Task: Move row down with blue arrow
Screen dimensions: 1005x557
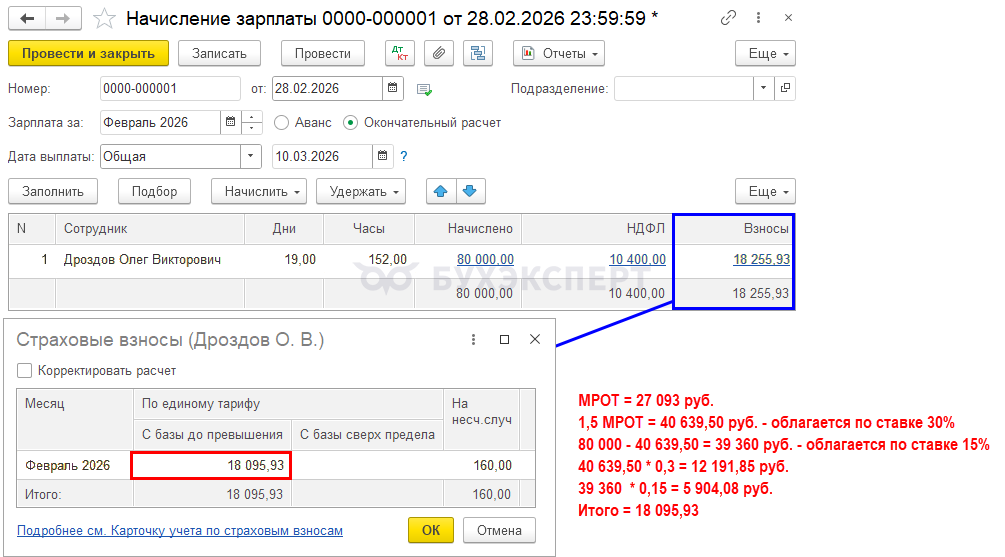Action: (x=470, y=191)
